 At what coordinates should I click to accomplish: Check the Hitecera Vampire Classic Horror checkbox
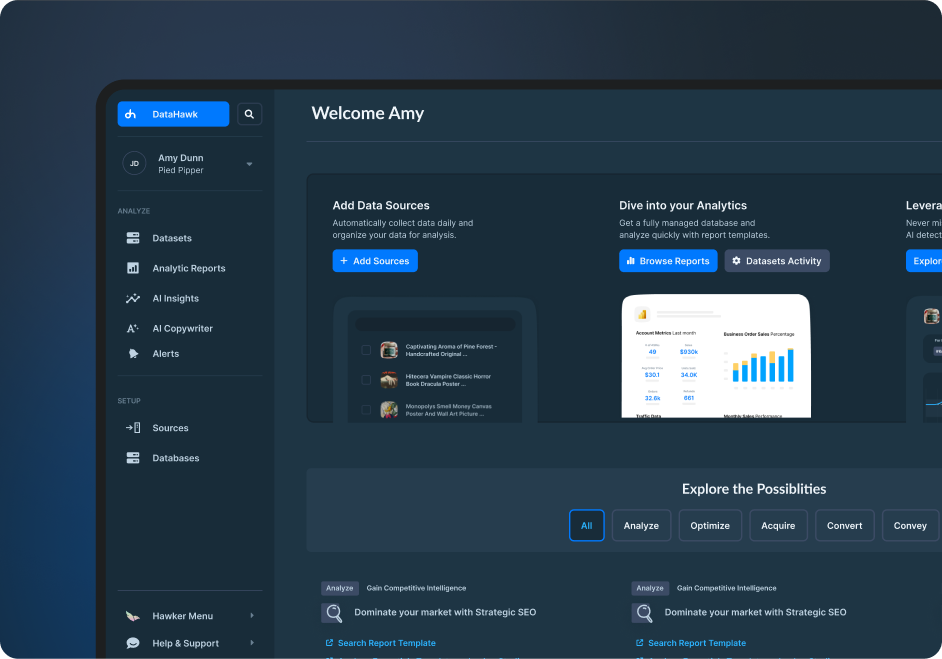tap(366, 380)
